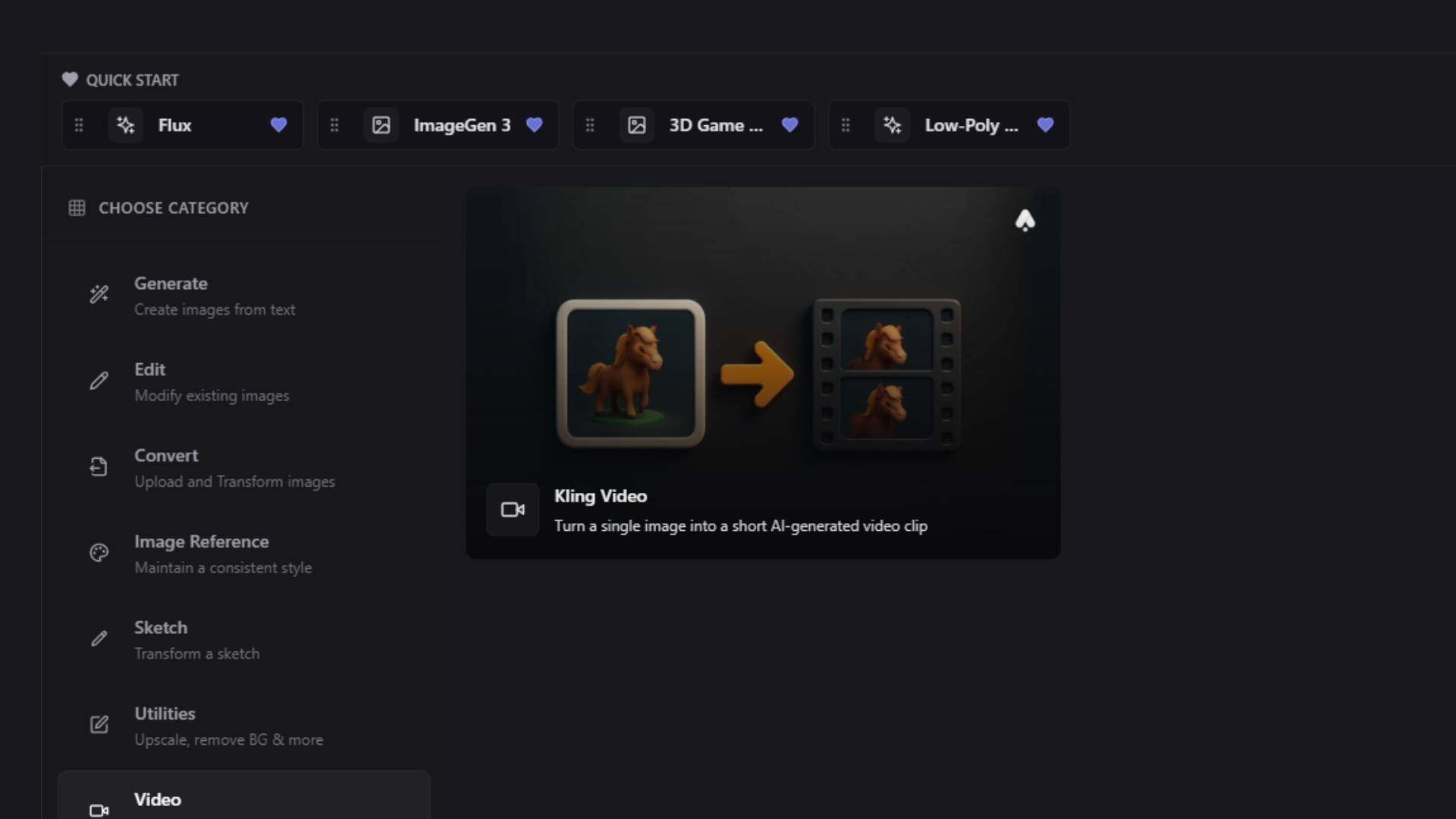Image resolution: width=1456 pixels, height=819 pixels.
Task: Click the Quick Start heart icon
Action: 70,79
